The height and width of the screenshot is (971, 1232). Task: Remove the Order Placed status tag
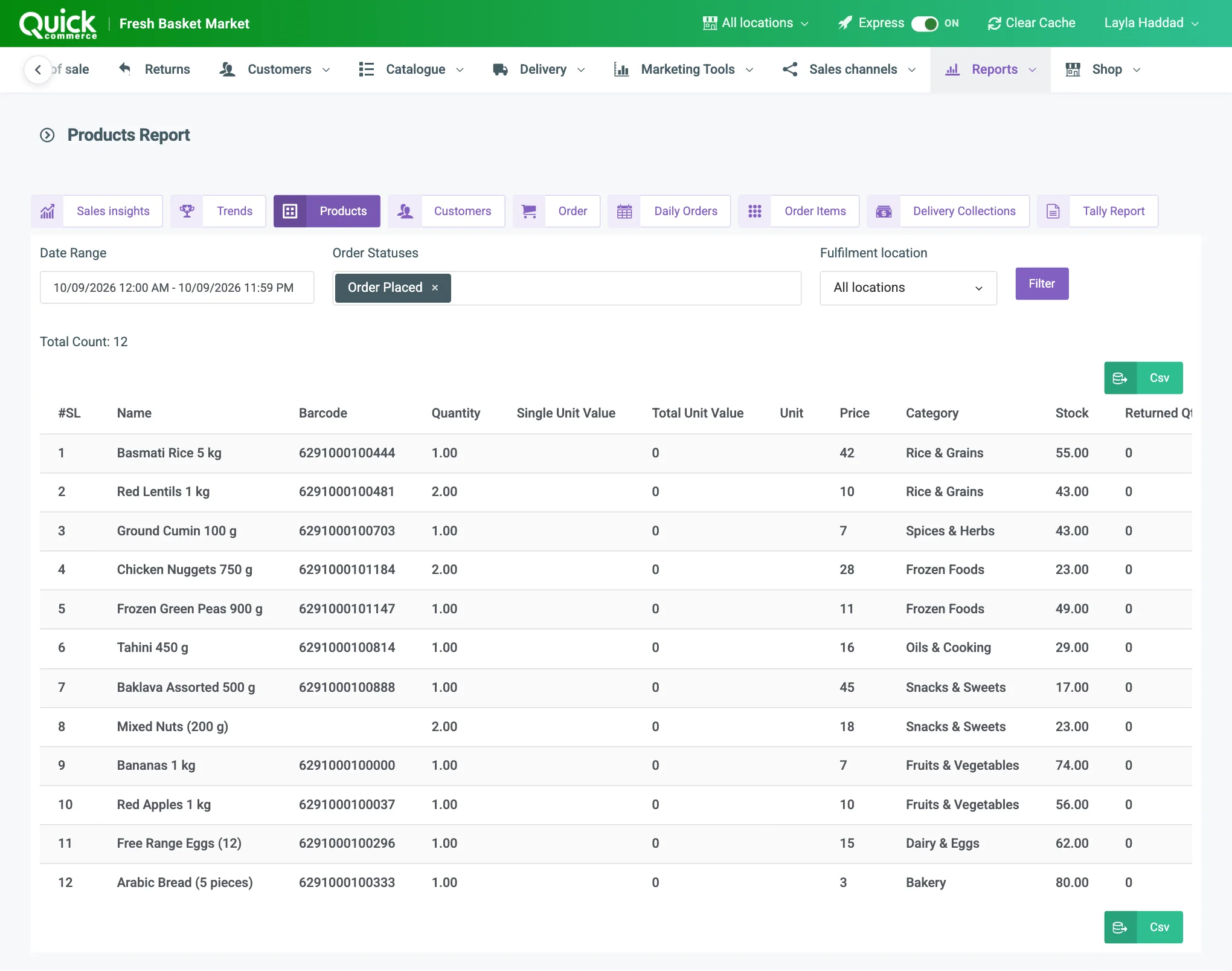435,288
